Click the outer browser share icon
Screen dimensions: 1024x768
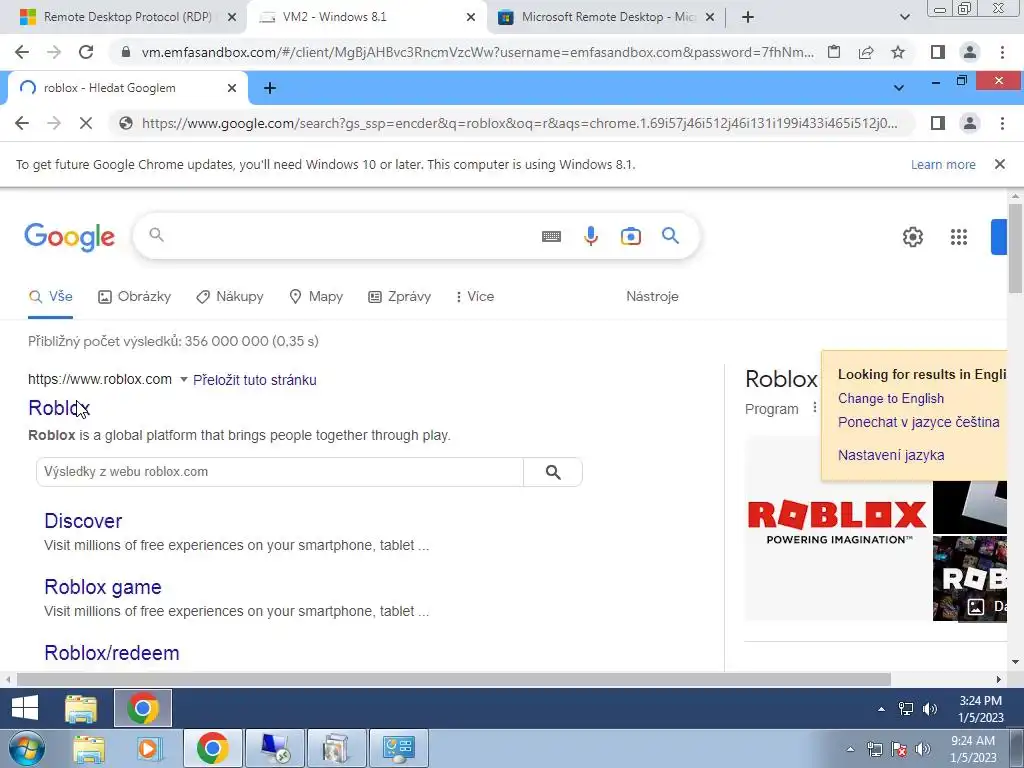tap(866, 52)
